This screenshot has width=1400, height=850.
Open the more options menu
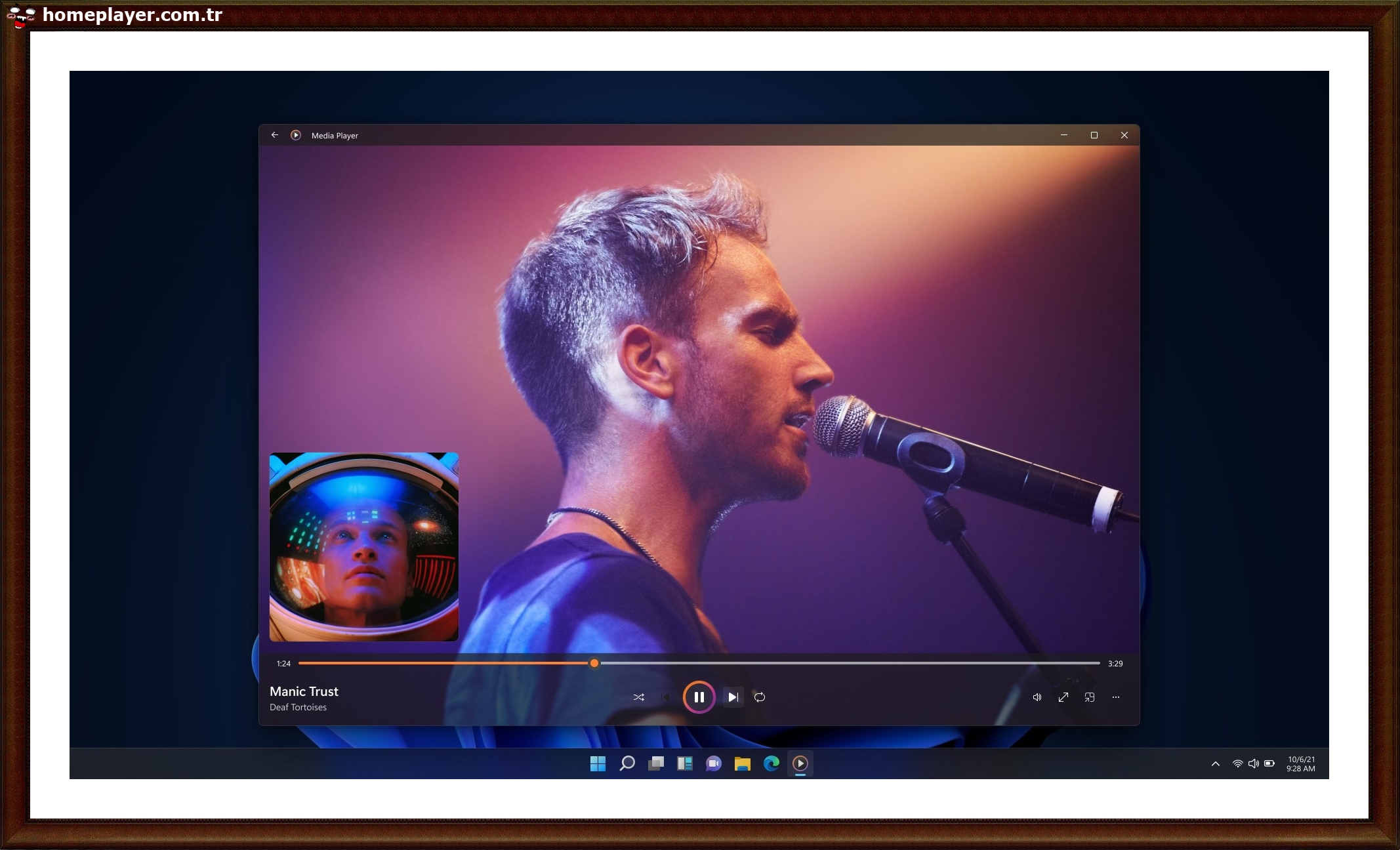coord(1116,697)
